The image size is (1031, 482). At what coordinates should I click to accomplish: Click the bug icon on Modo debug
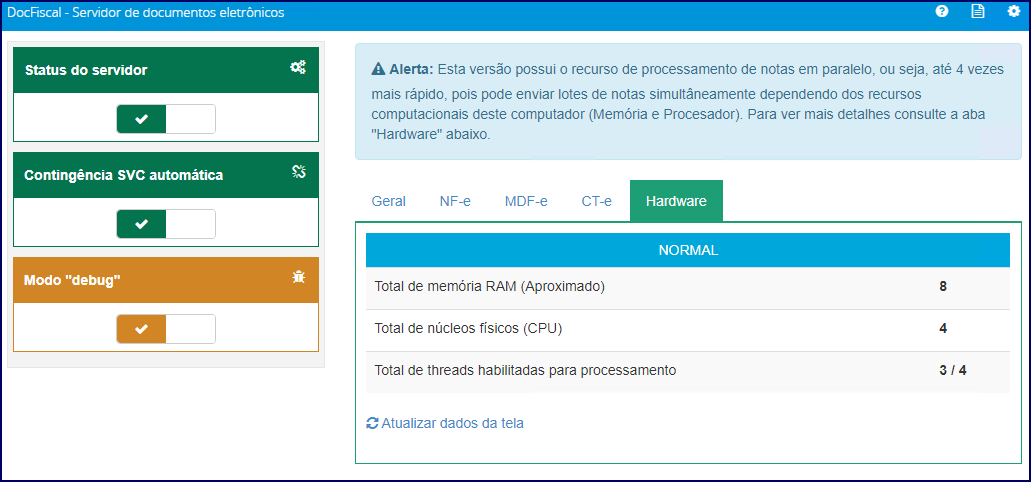point(299,277)
